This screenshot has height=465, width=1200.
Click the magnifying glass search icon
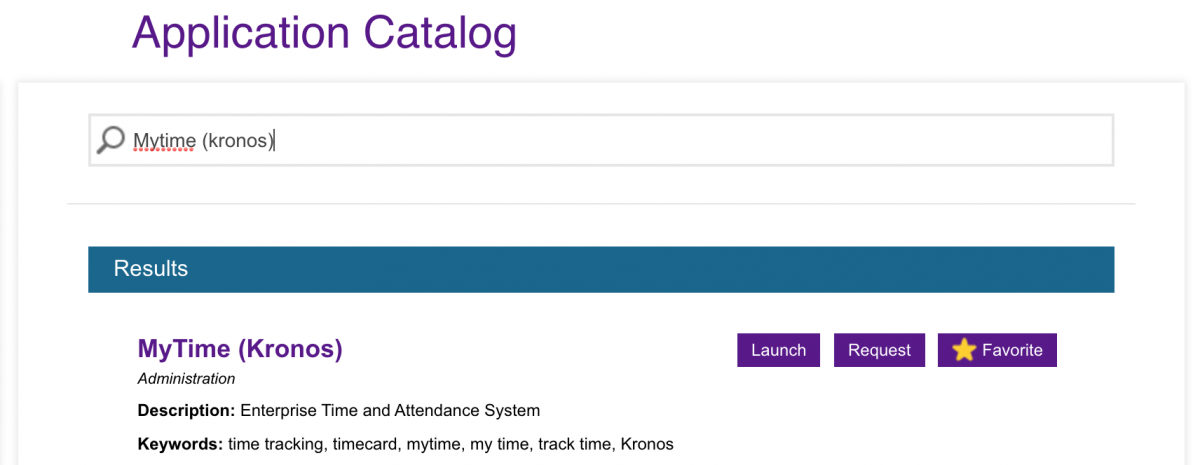coord(110,140)
